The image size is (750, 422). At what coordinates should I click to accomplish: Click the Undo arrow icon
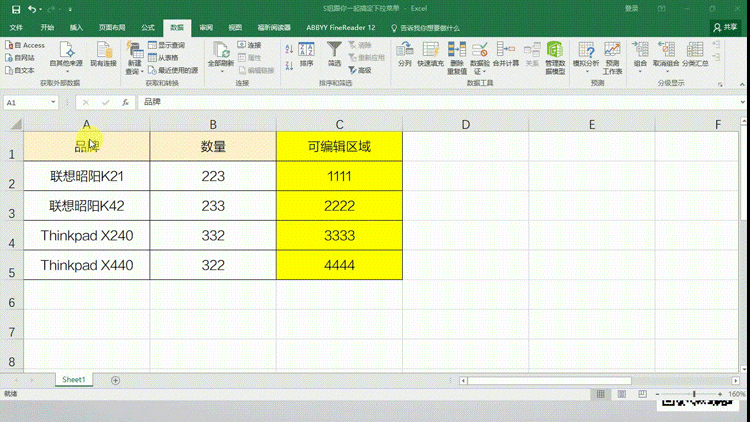click(32, 9)
